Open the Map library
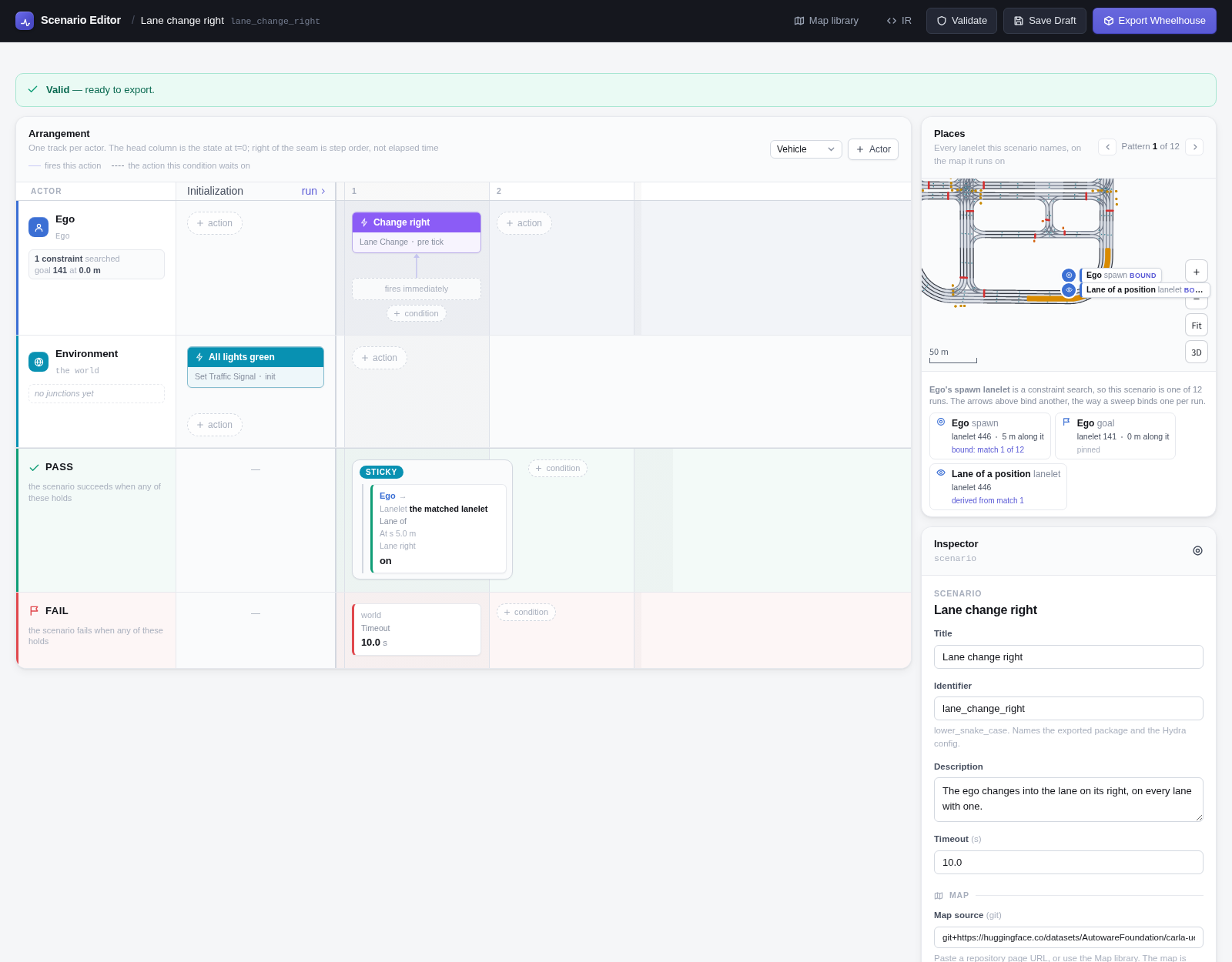 pos(826,21)
